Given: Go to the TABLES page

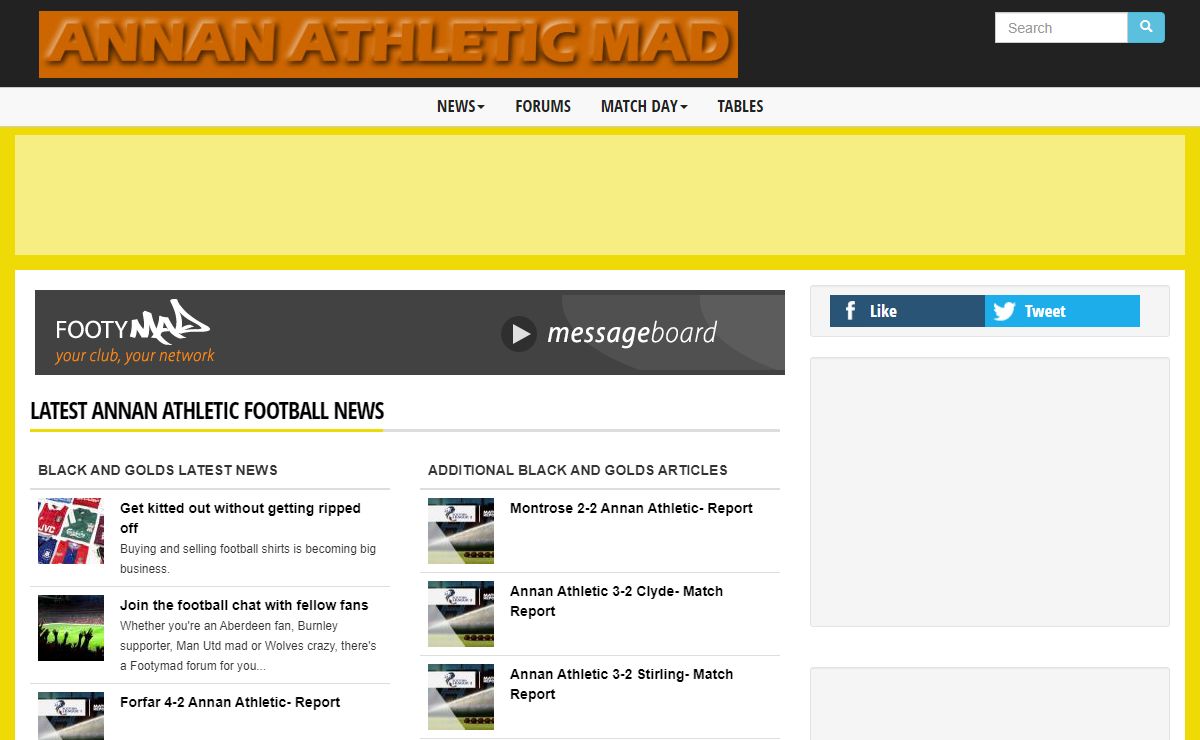Looking at the screenshot, I should 740,106.
